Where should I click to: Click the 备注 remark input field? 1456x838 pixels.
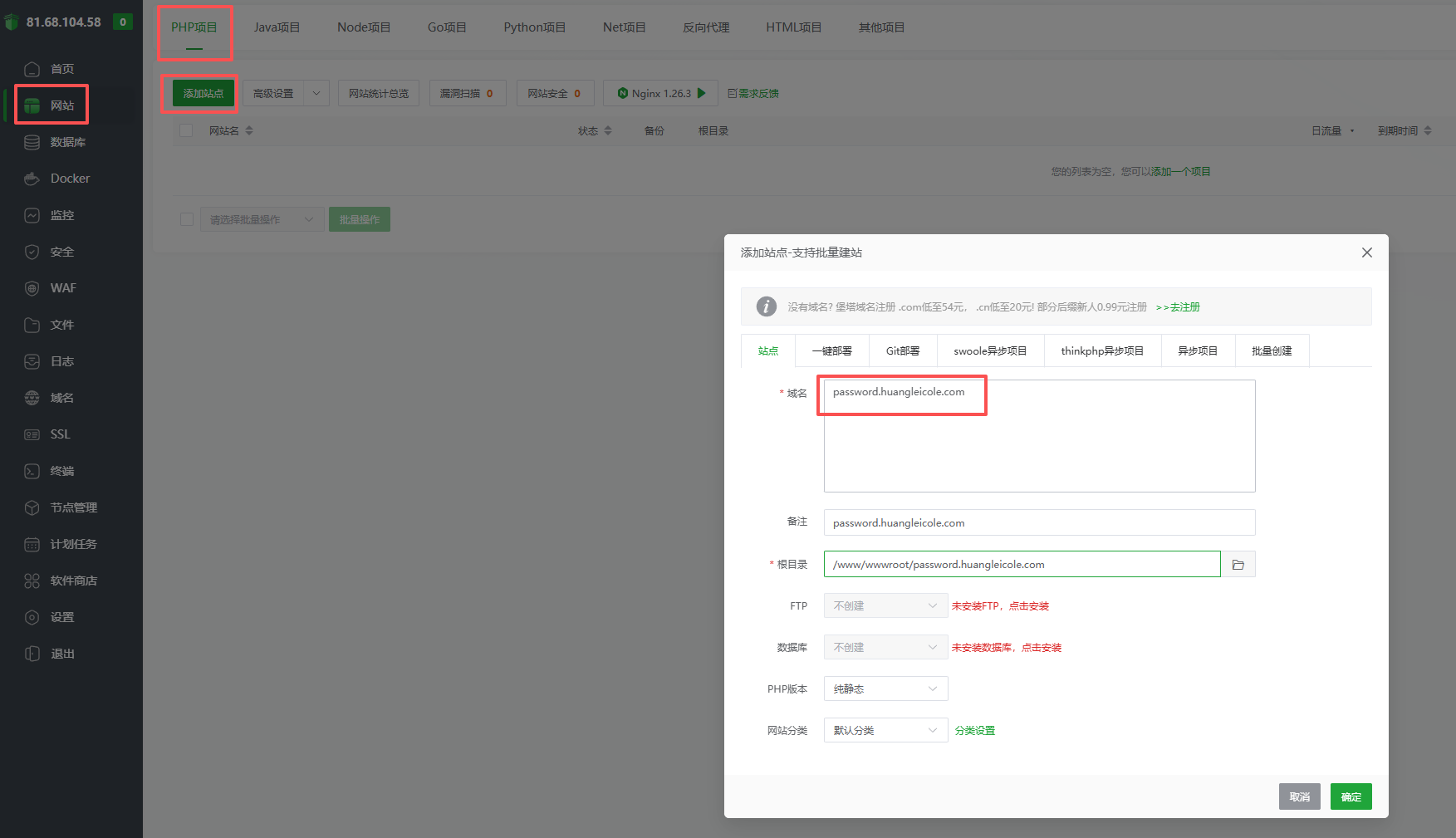1038,522
